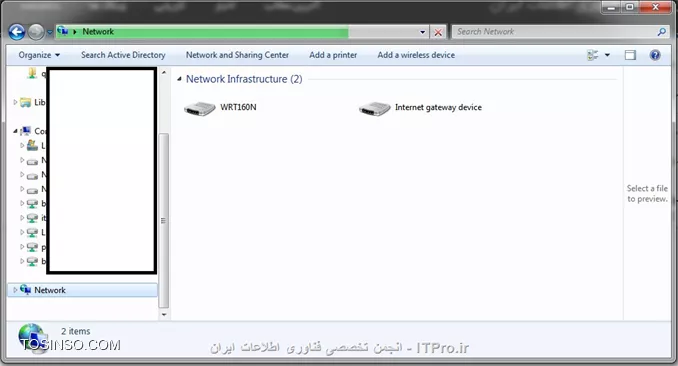This screenshot has width=678, height=366.
Task: Click the grayed Forward arrow button
Action: [x=36, y=32]
